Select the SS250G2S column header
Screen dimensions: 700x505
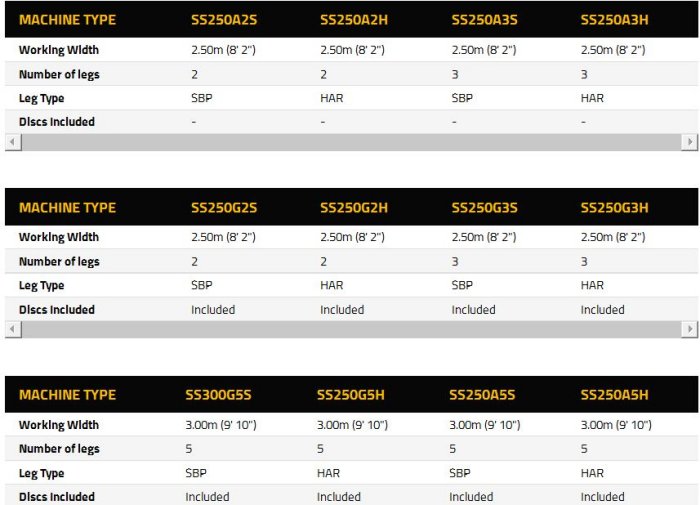point(224,208)
